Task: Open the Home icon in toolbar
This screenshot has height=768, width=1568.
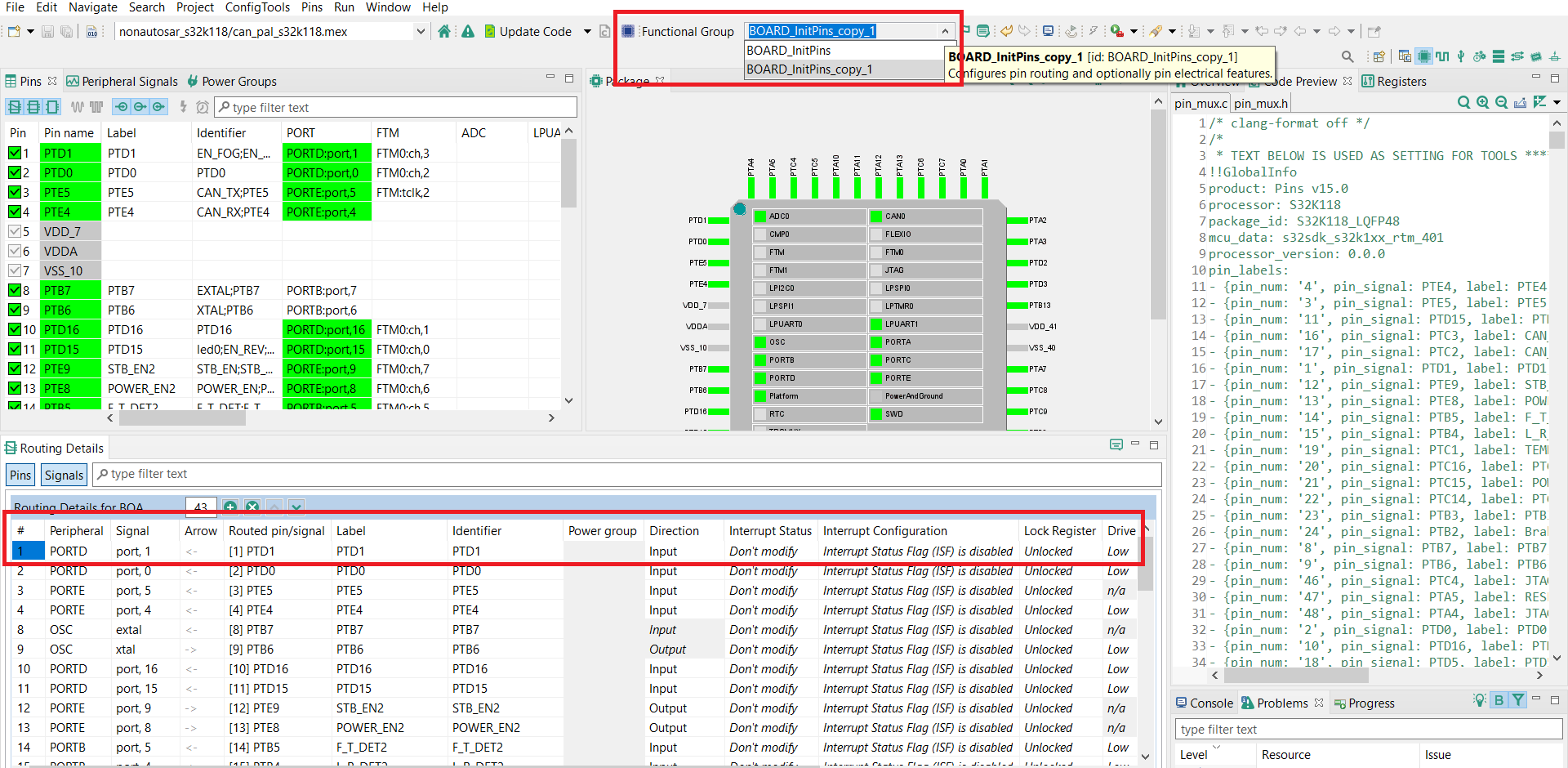Action: 444,31
